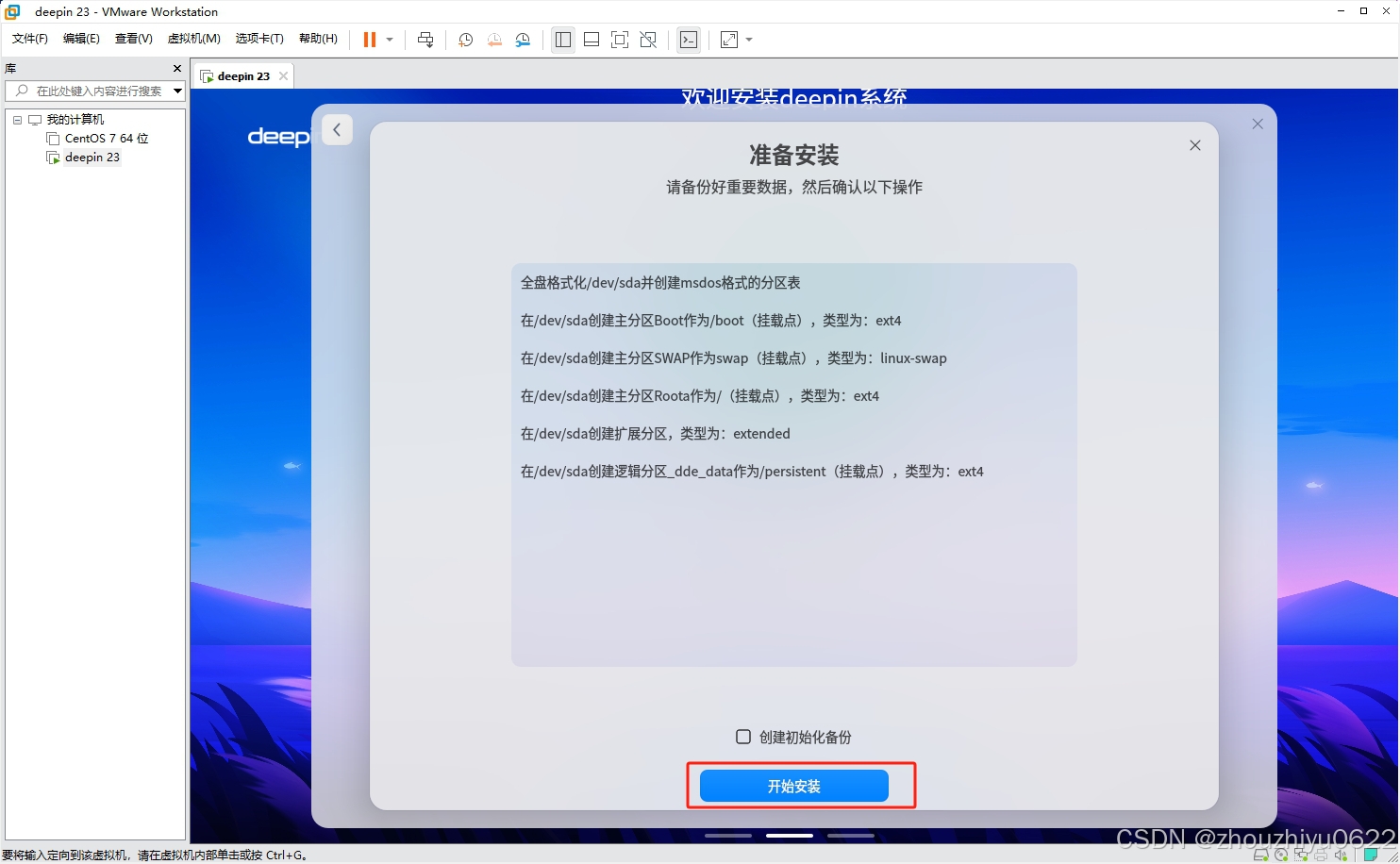This screenshot has height=864, width=1400.
Task: Click the _dde_data /persistent partition line
Action: (x=752, y=472)
